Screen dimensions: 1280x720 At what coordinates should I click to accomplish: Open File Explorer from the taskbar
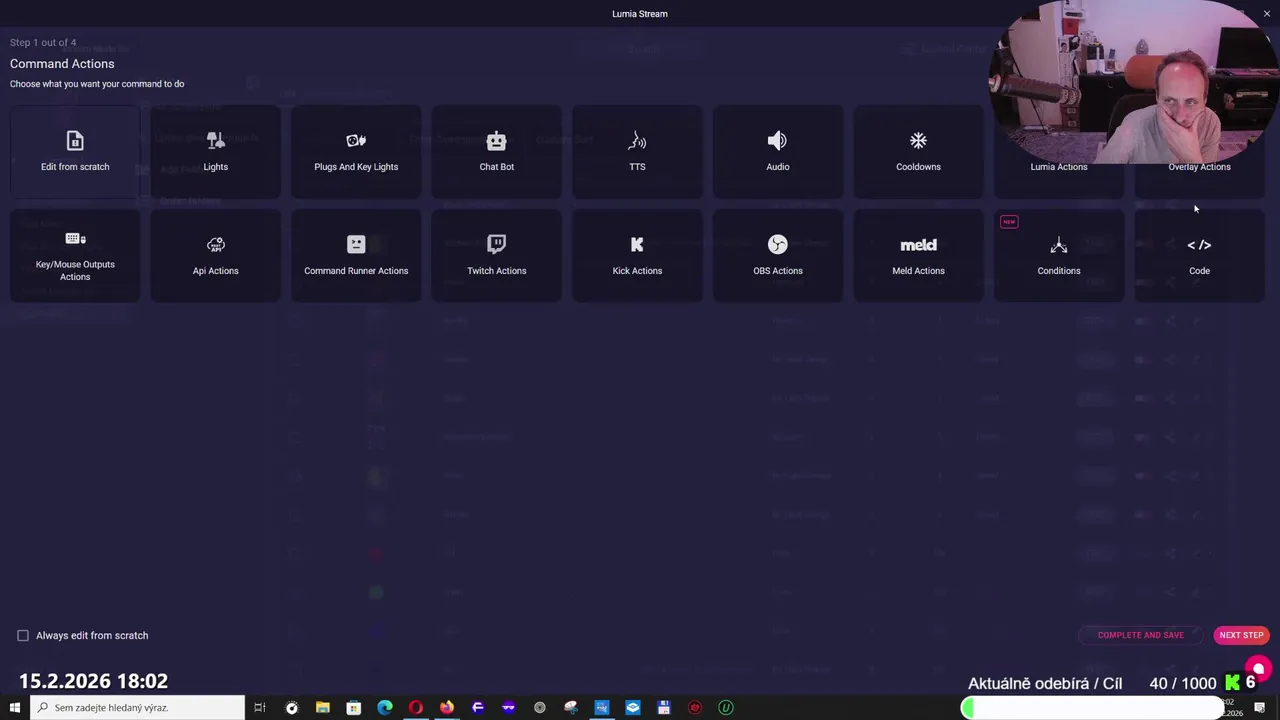point(323,708)
